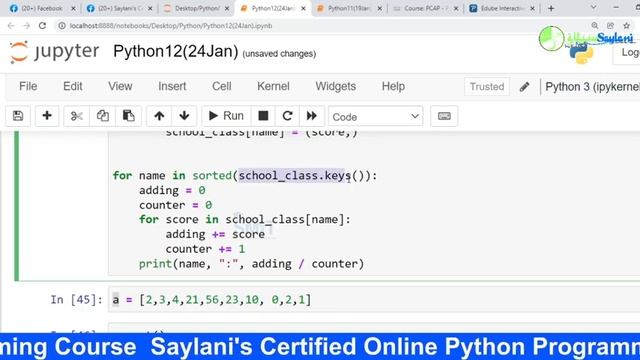Click the adding += score line
This screenshot has height=360, width=640.
[215, 234]
